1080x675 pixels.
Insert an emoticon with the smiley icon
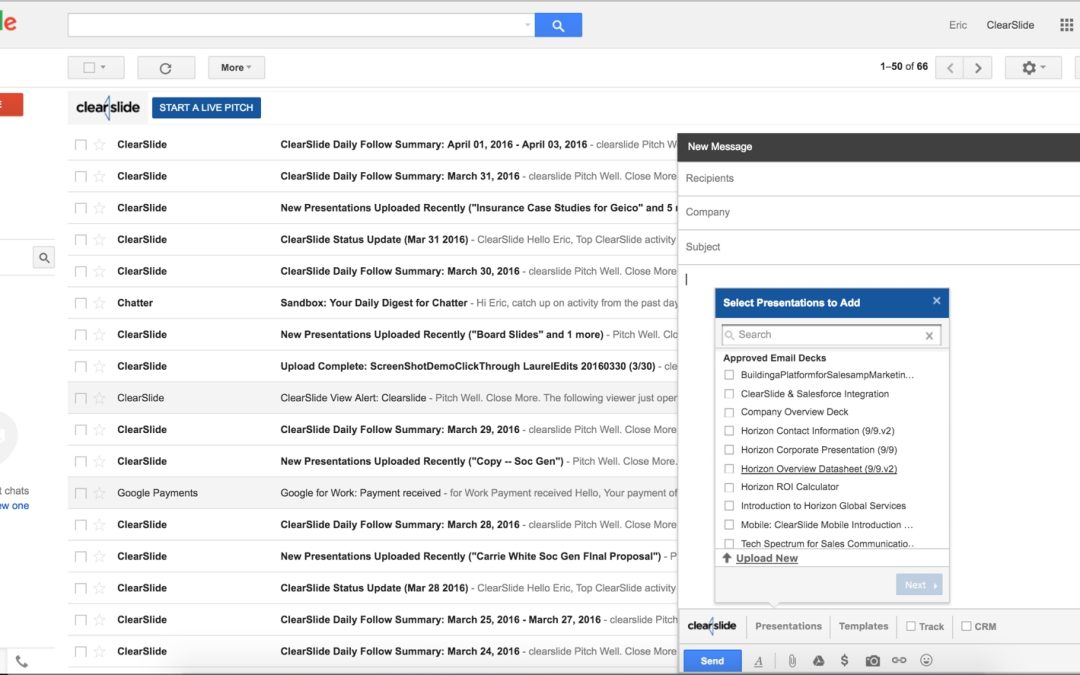[926, 661]
